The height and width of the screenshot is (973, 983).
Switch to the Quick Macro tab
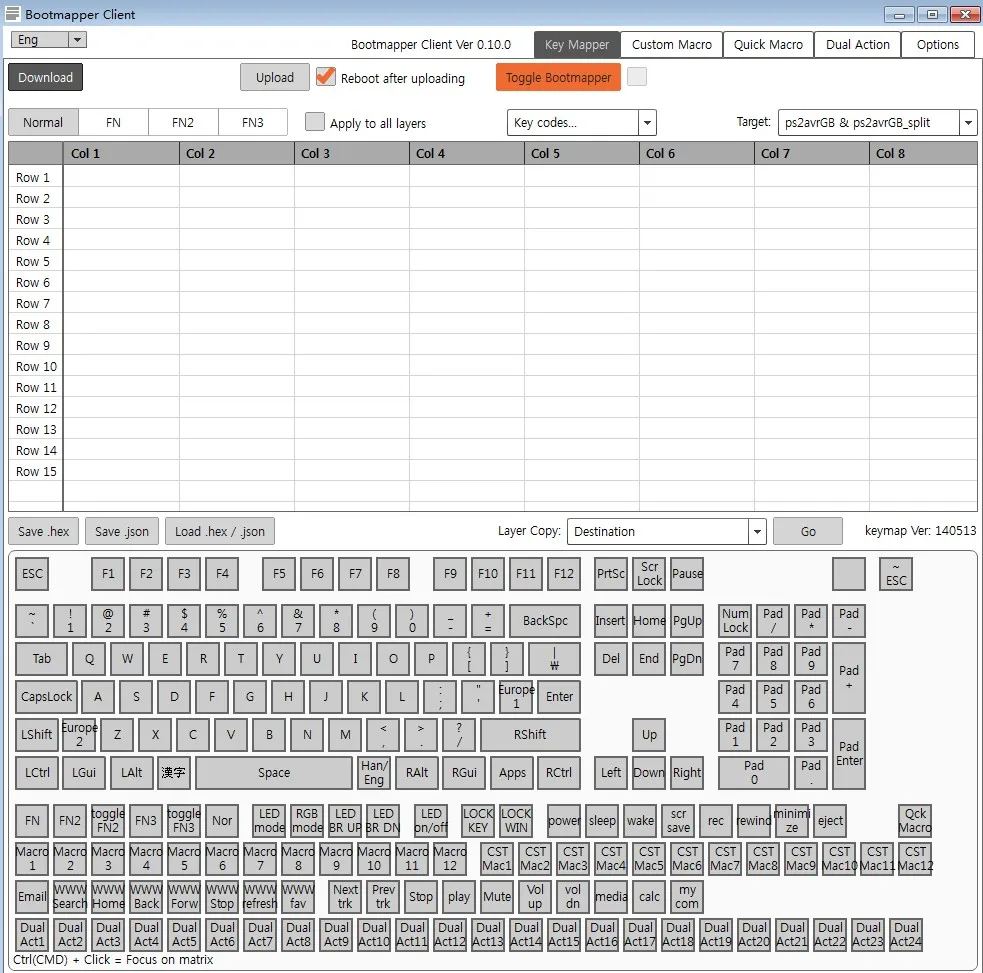[x=768, y=45]
